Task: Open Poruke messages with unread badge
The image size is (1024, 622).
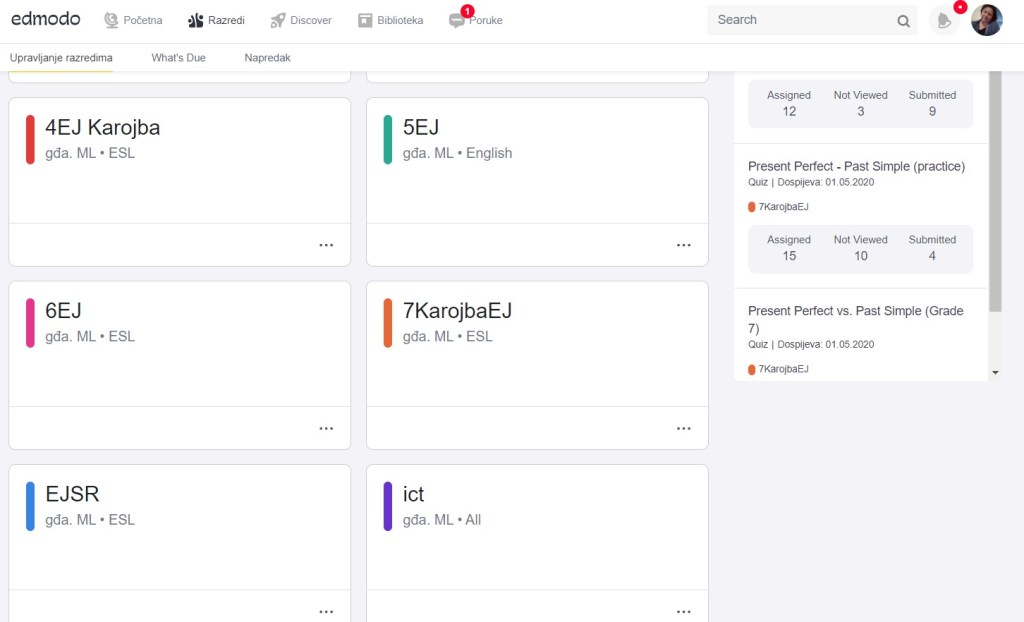Action: pos(458,20)
